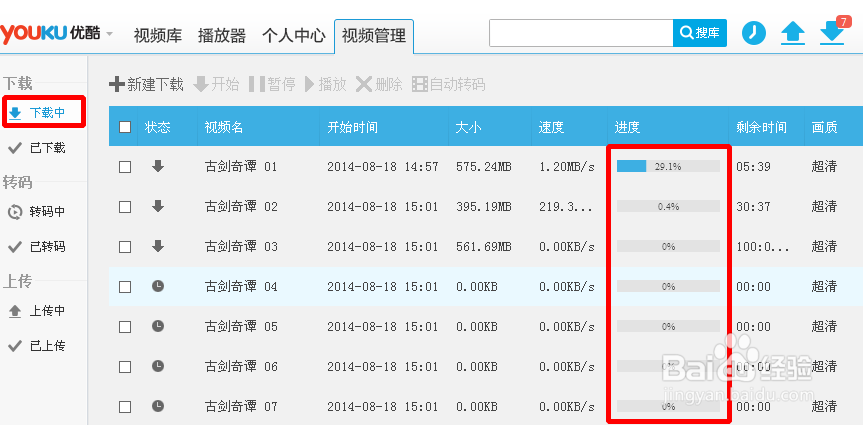Click remaining time 05:39
This screenshot has height=425, width=863.
click(x=753, y=167)
